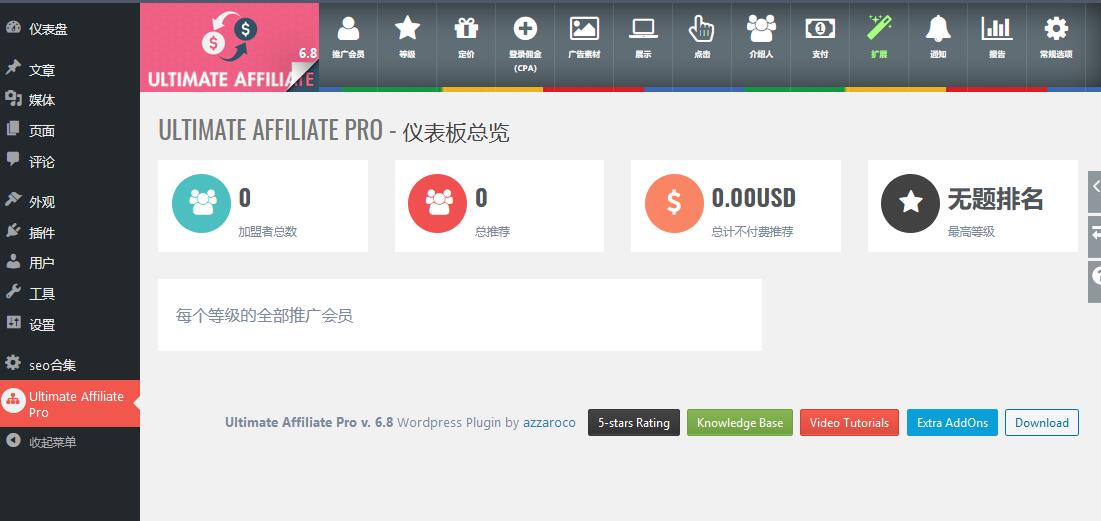This screenshot has width=1101, height=521.
Task: Click the 仪表板总览 page heading
Action: pos(456,133)
